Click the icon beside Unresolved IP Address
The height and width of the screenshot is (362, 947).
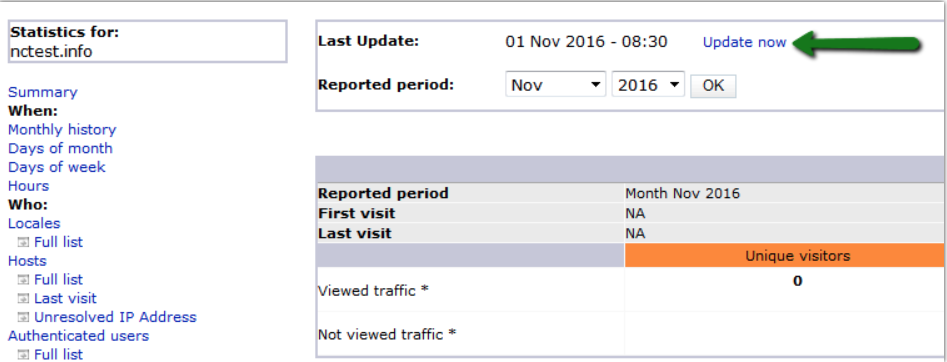tap(24, 317)
